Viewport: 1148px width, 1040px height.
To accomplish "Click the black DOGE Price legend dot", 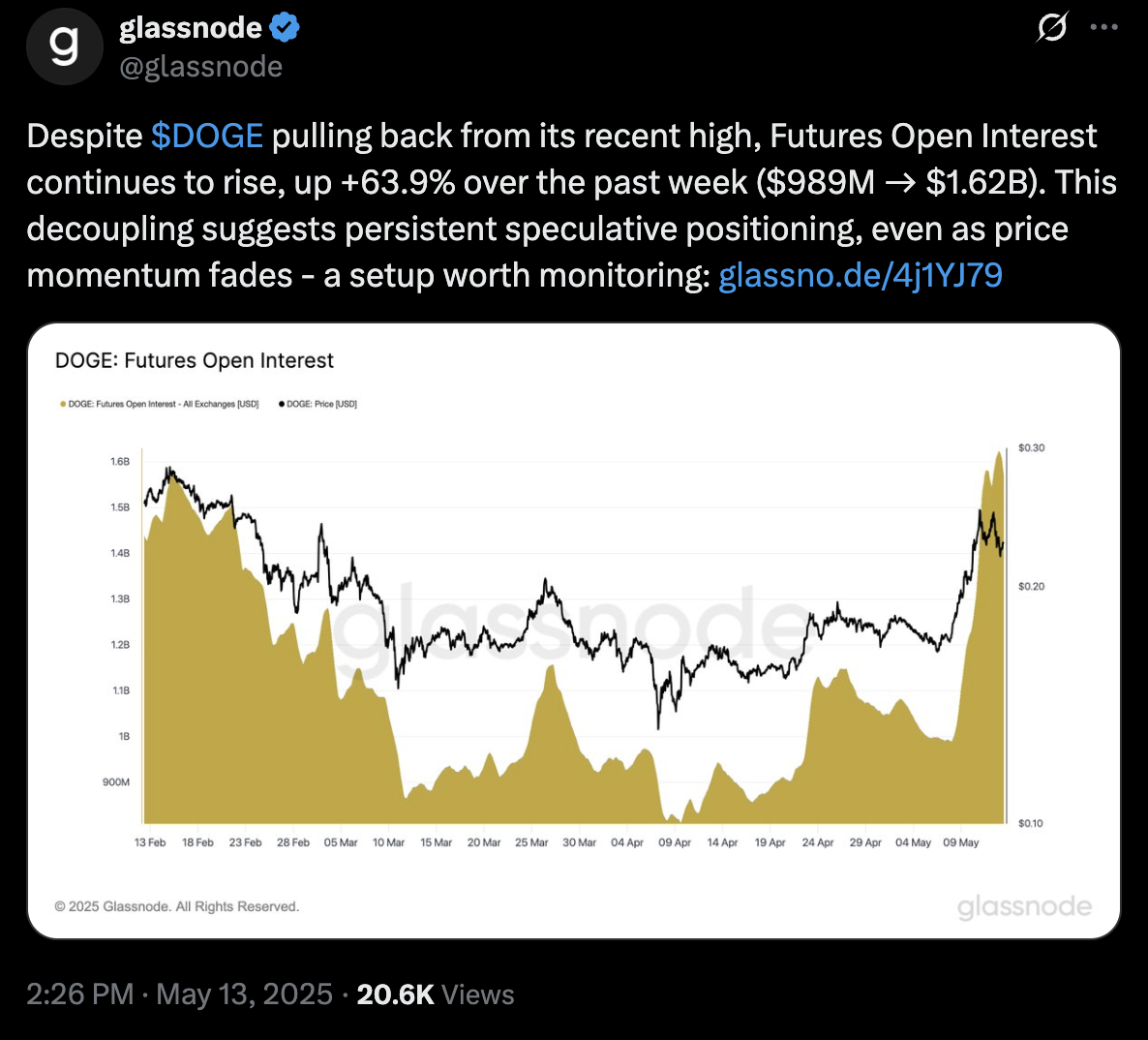I will pos(282,404).
